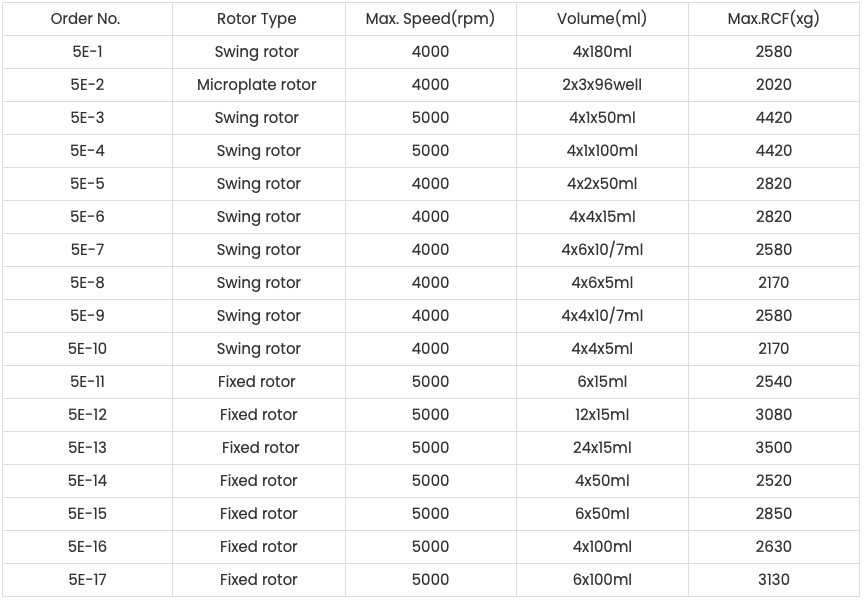Click the Volume(ml) column header
The height and width of the screenshot is (601, 864).
tap(602, 19)
